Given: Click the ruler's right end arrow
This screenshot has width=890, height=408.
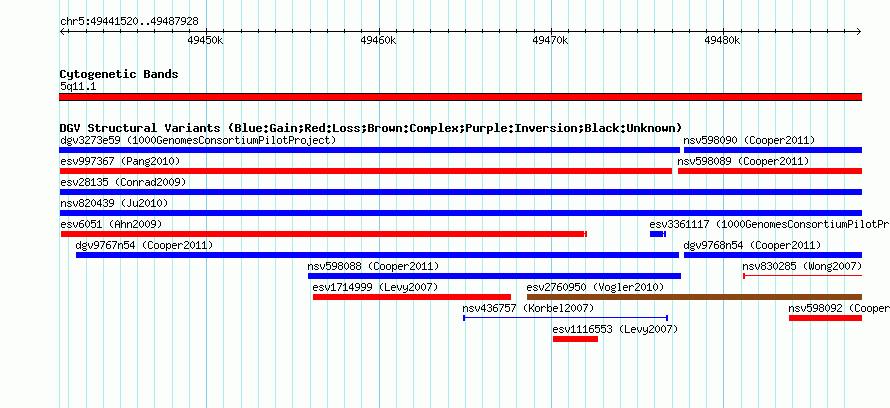Looking at the screenshot, I should click(859, 31).
